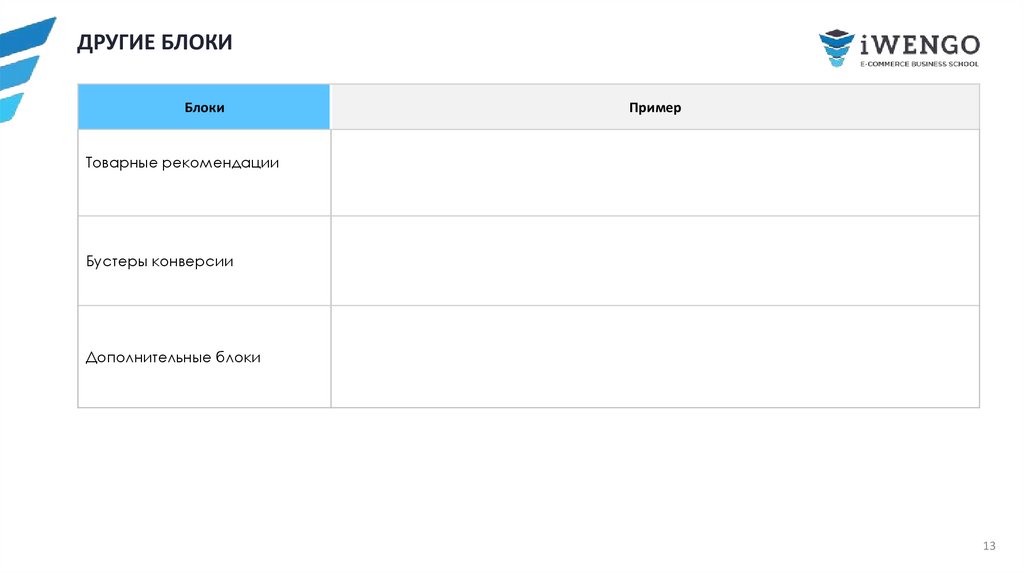Select the slide title ДРУГИЕ БЛОКИ
This screenshot has height=574, width=1024.
pos(155,42)
